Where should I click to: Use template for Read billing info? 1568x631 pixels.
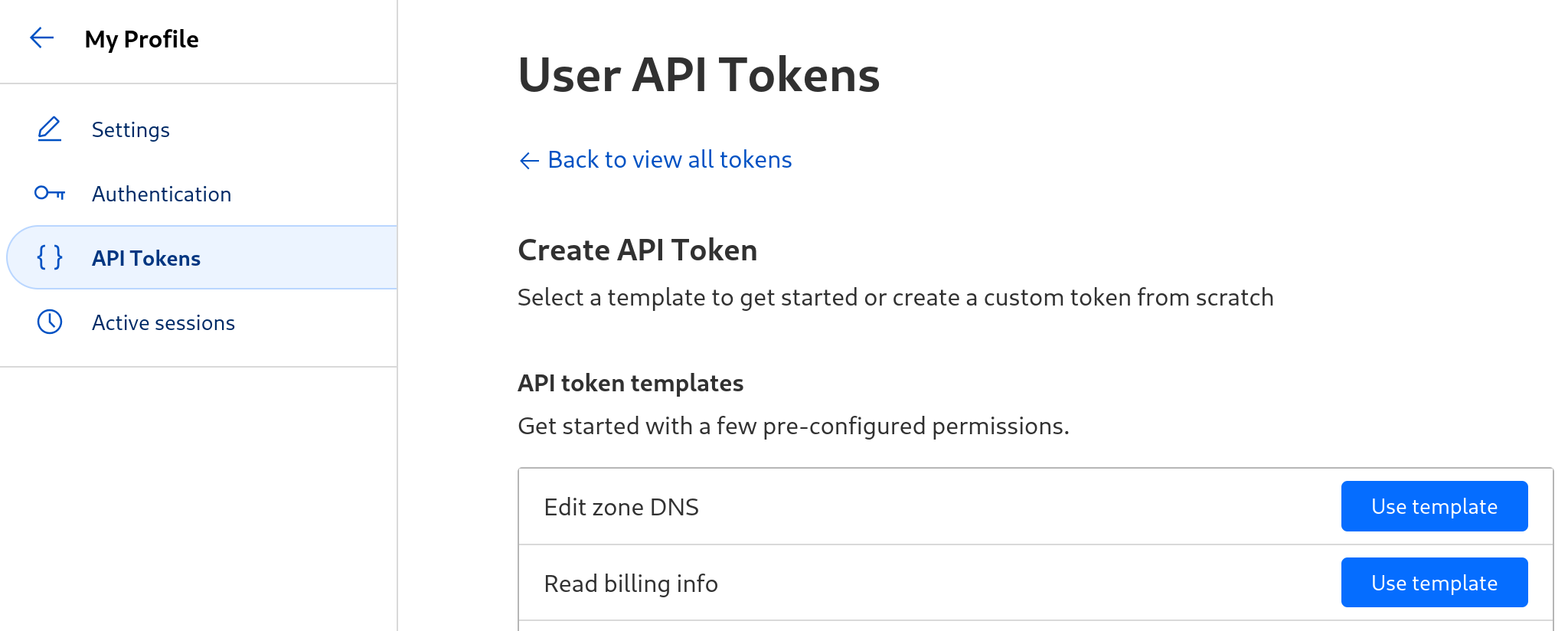(1434, 583)
